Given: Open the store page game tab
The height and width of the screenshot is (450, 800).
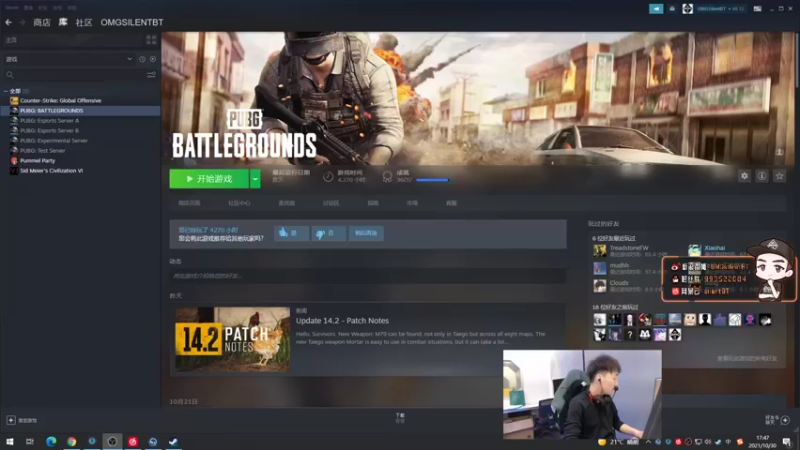Looking at the screenshot, I should (x=189, y=203).
